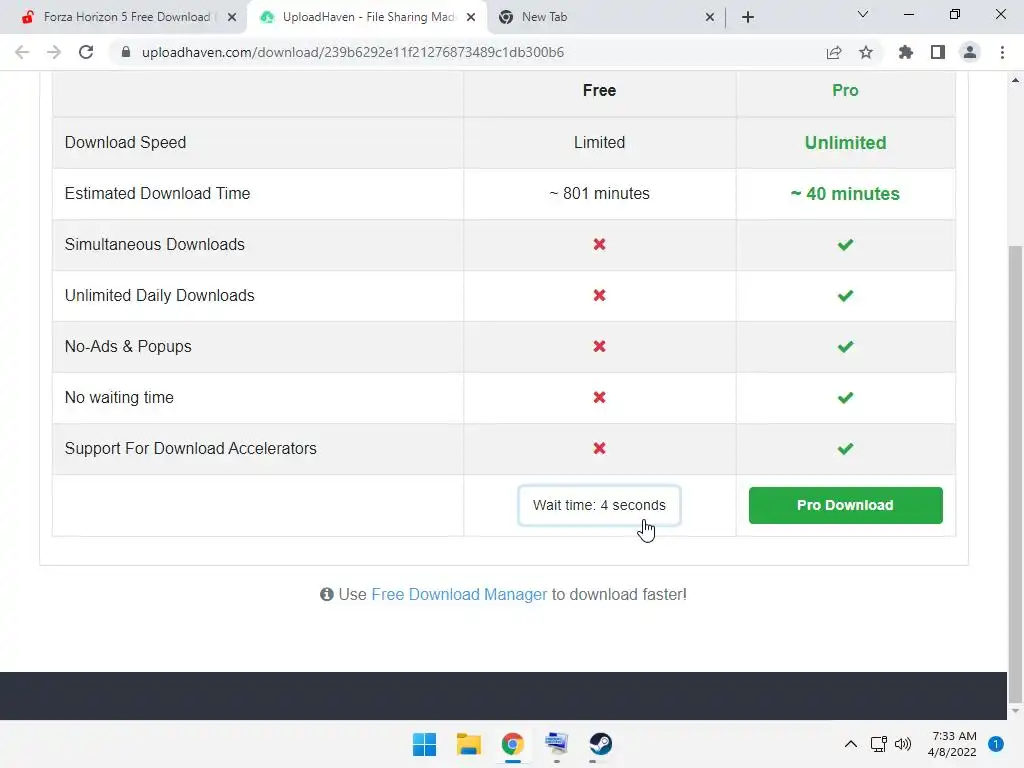
Task: Click the Pro Download button
Action: [845, 505]
